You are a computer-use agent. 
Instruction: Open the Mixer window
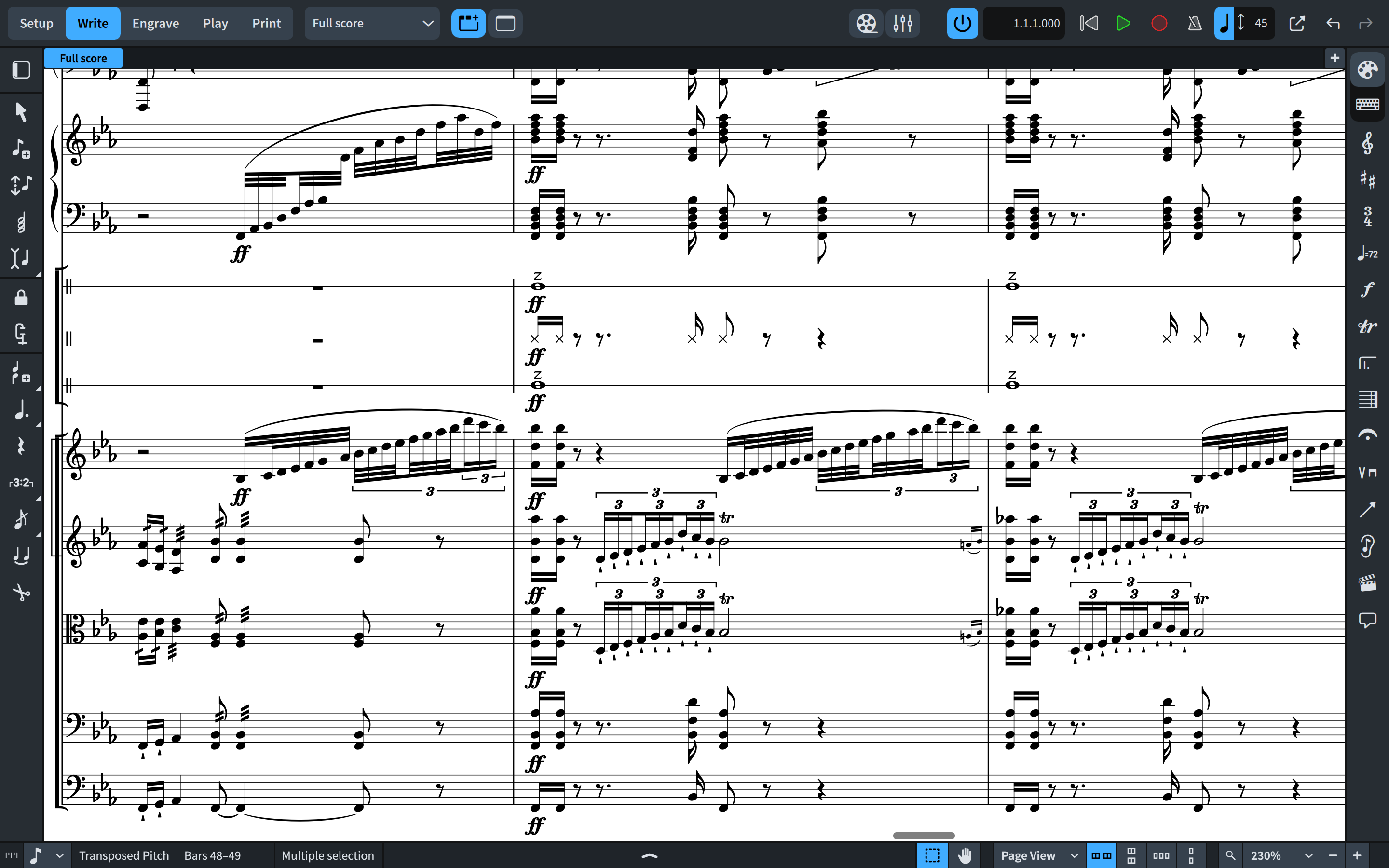[x=902, y=24]
